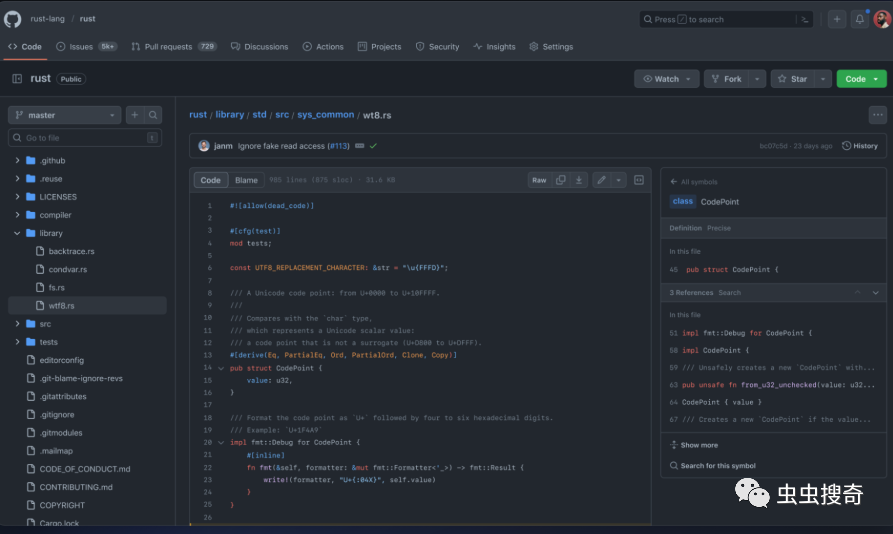Screen dimensions: 893x534
Task: Open the Actions tab
Action: pyautogui.click(x=323, y=47)
